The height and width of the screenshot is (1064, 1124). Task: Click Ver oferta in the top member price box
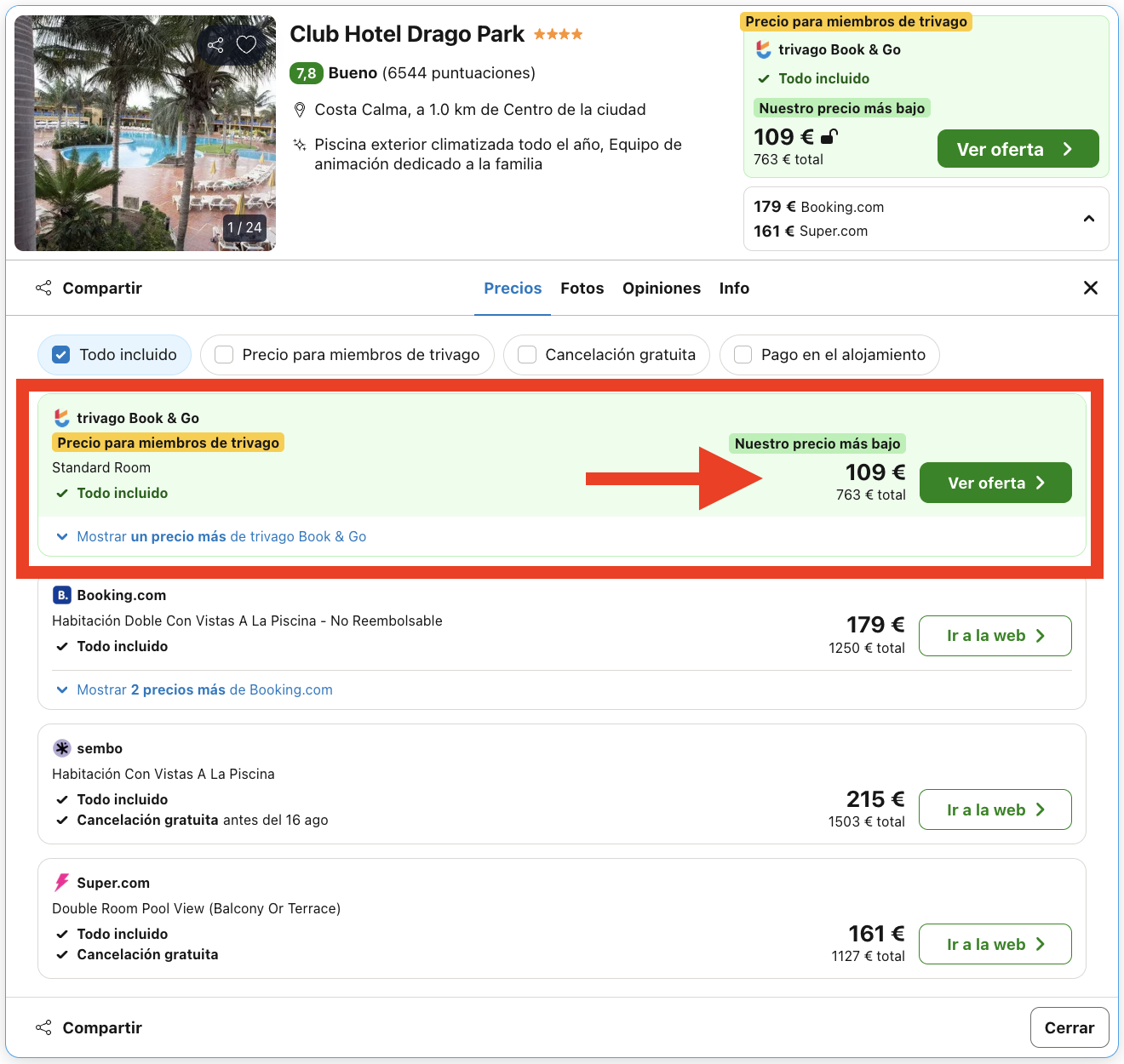point(1018,149)
